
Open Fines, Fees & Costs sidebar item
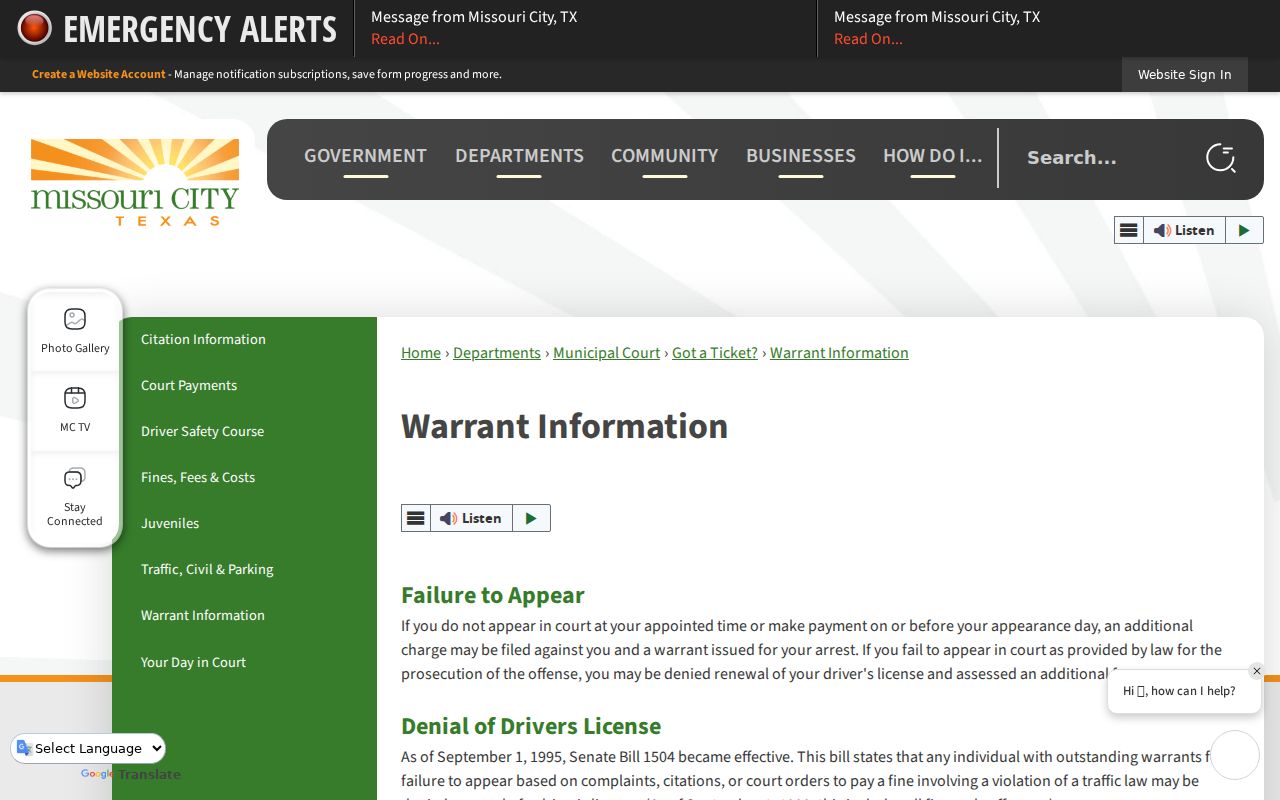point(244,477)
